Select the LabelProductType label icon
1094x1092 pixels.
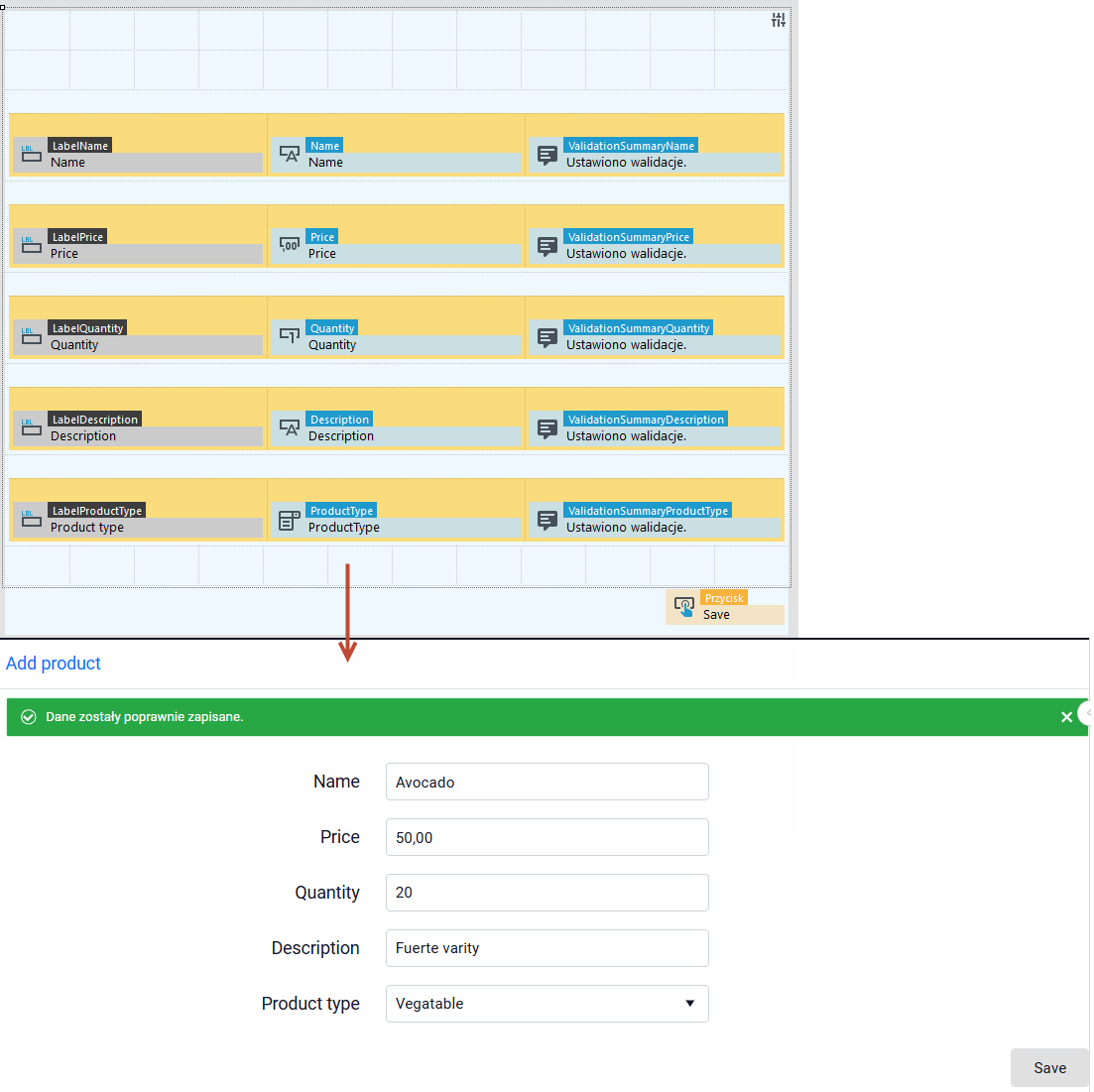click(x=31, y=519)
